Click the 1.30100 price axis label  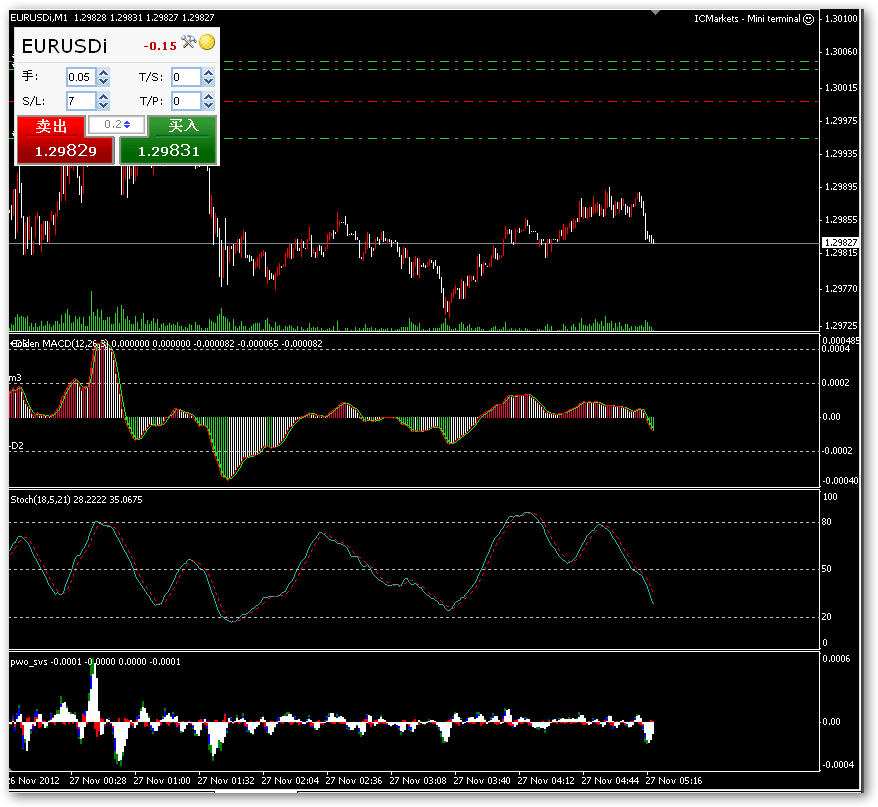pos(841,18)
